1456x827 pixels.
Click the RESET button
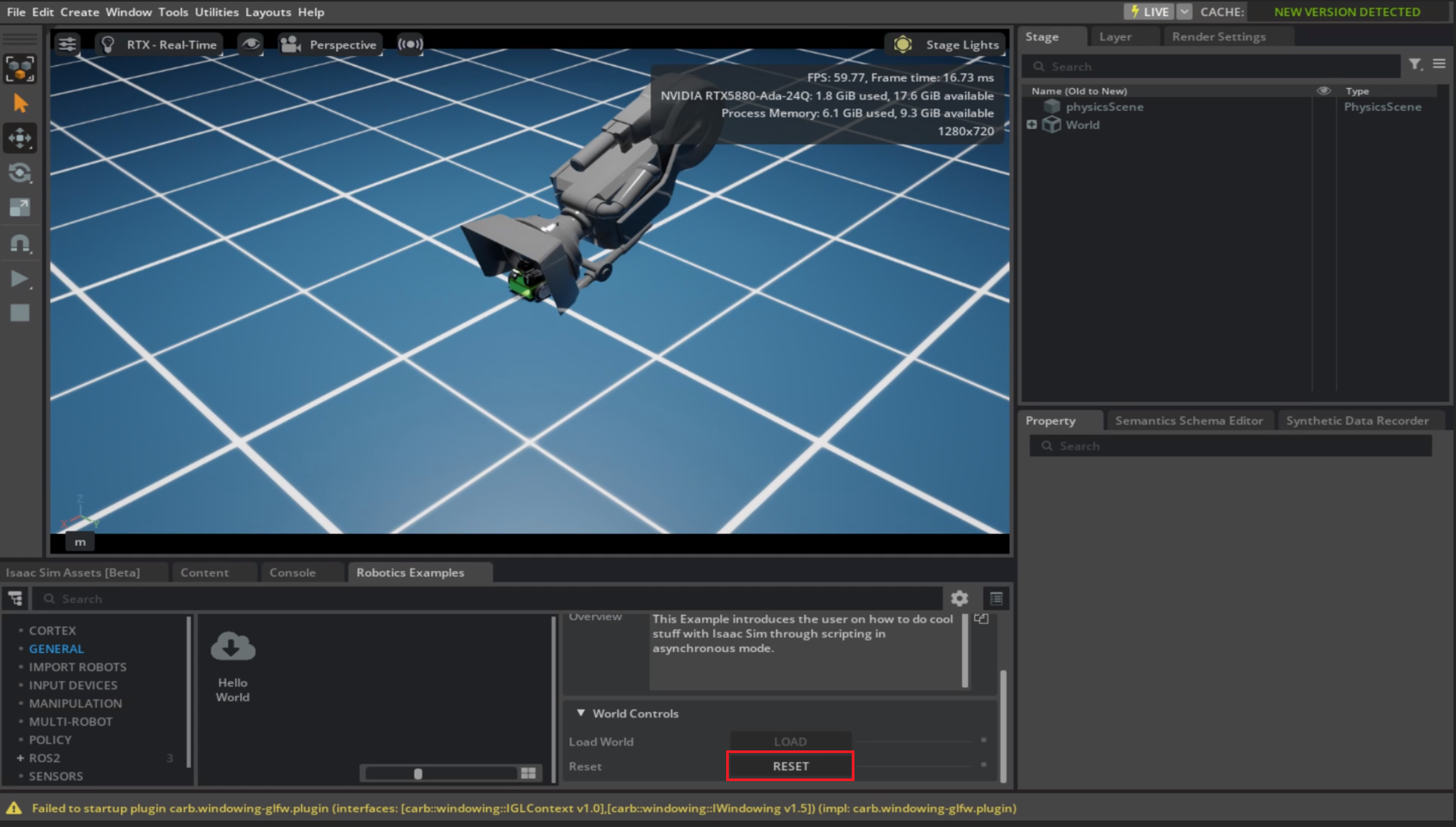[790, 766]
